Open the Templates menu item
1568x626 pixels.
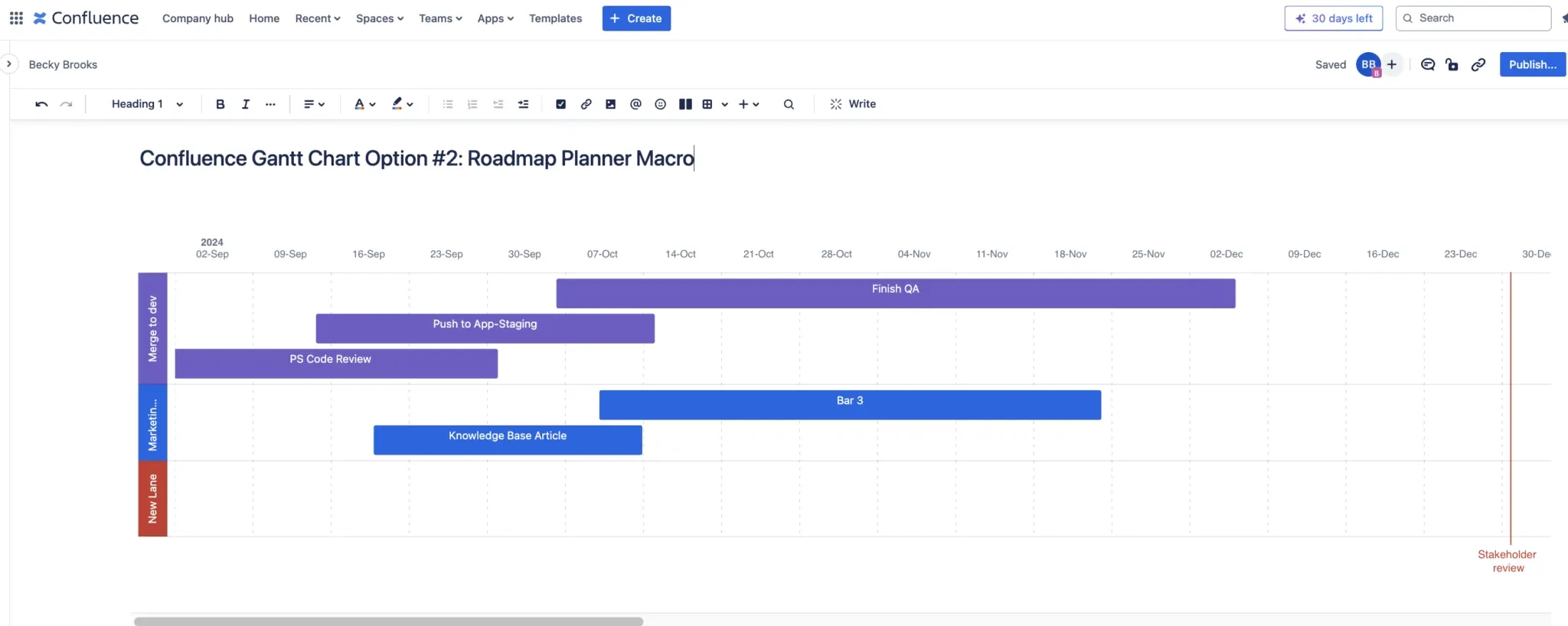(x=555, y=18)
